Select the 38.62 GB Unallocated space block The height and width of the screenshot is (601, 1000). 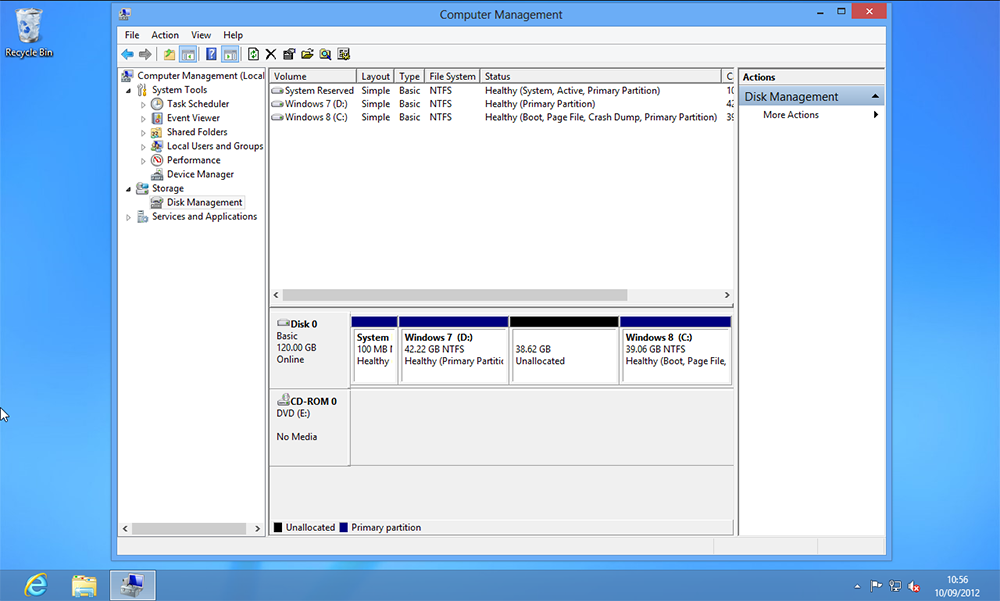(564, 350)
